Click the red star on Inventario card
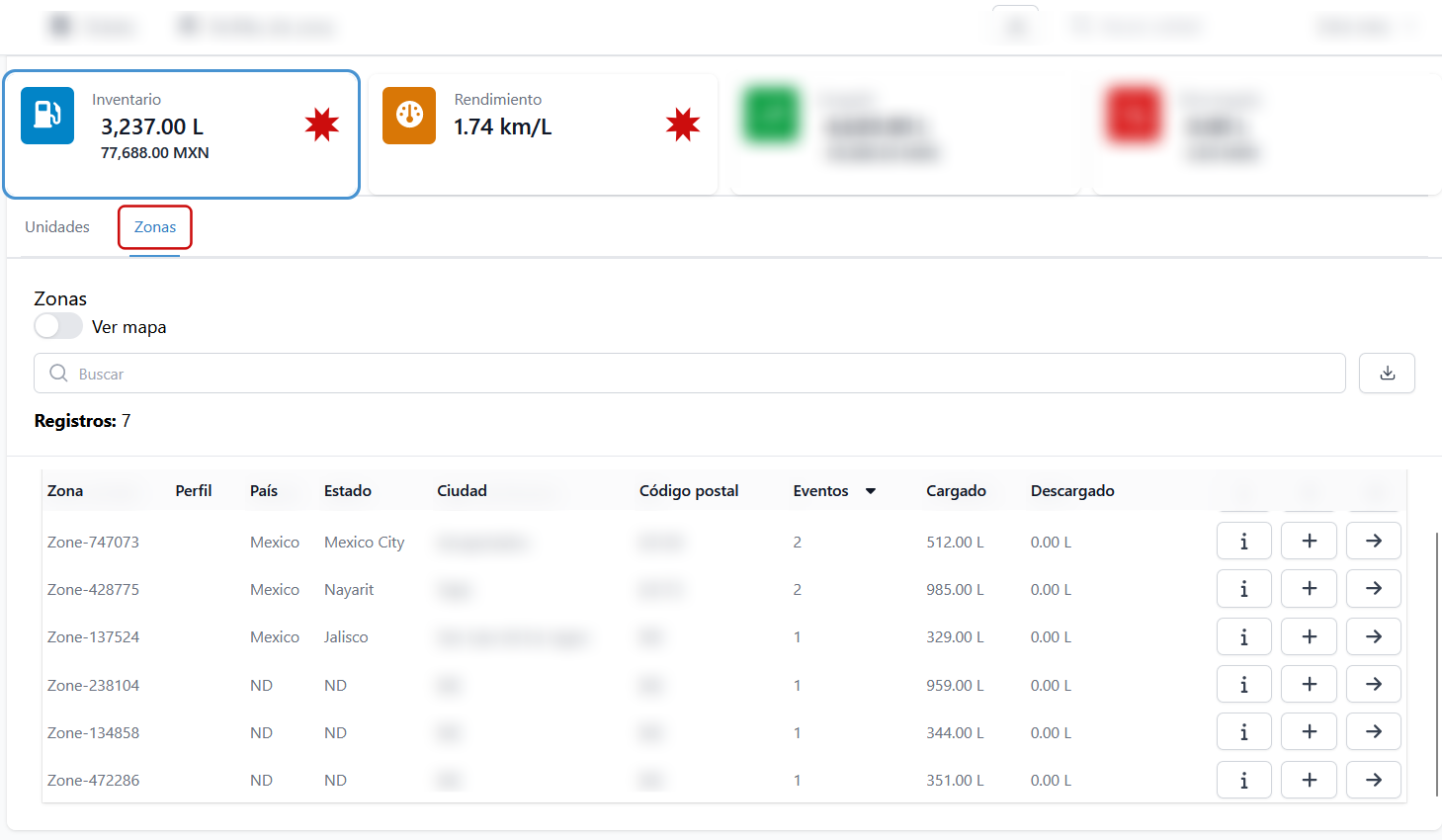 pos(322,125)
